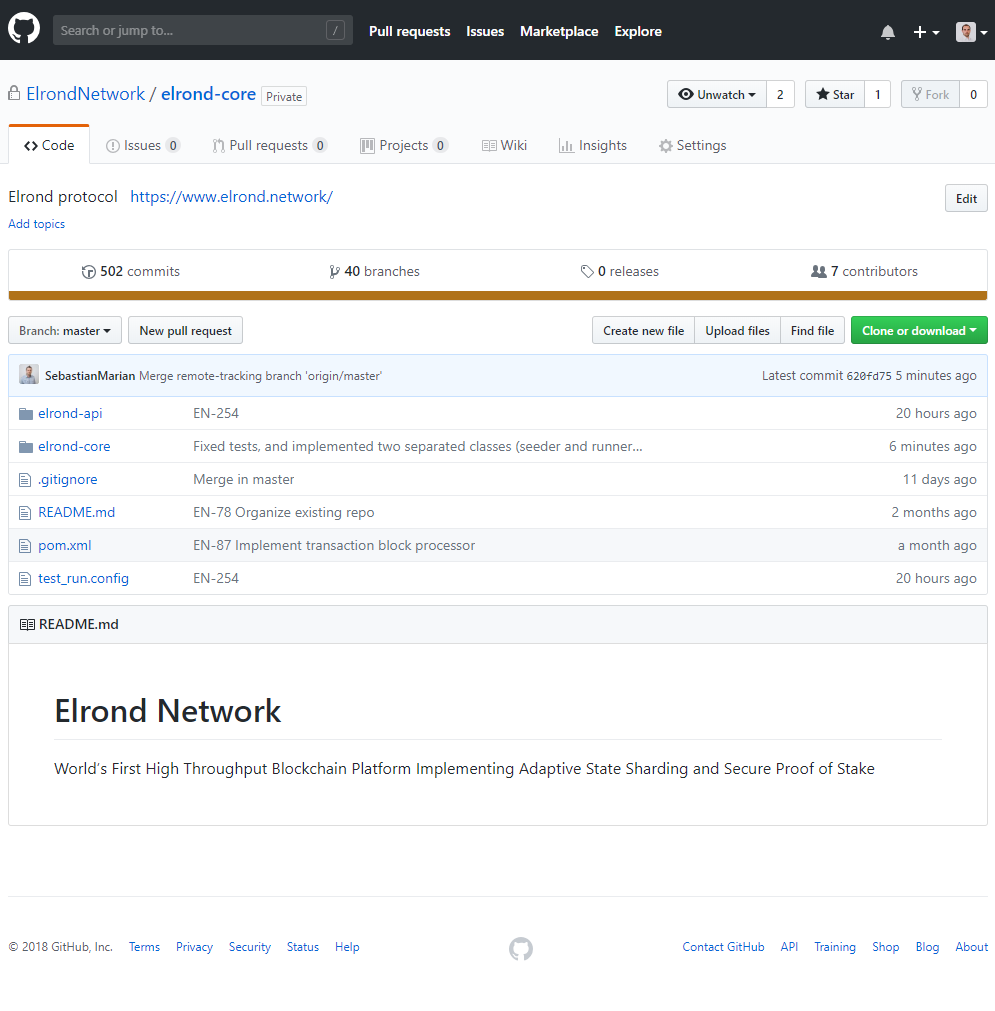995x1011 pixels.
Task: Click the Fork button
Action: point(930,94)
